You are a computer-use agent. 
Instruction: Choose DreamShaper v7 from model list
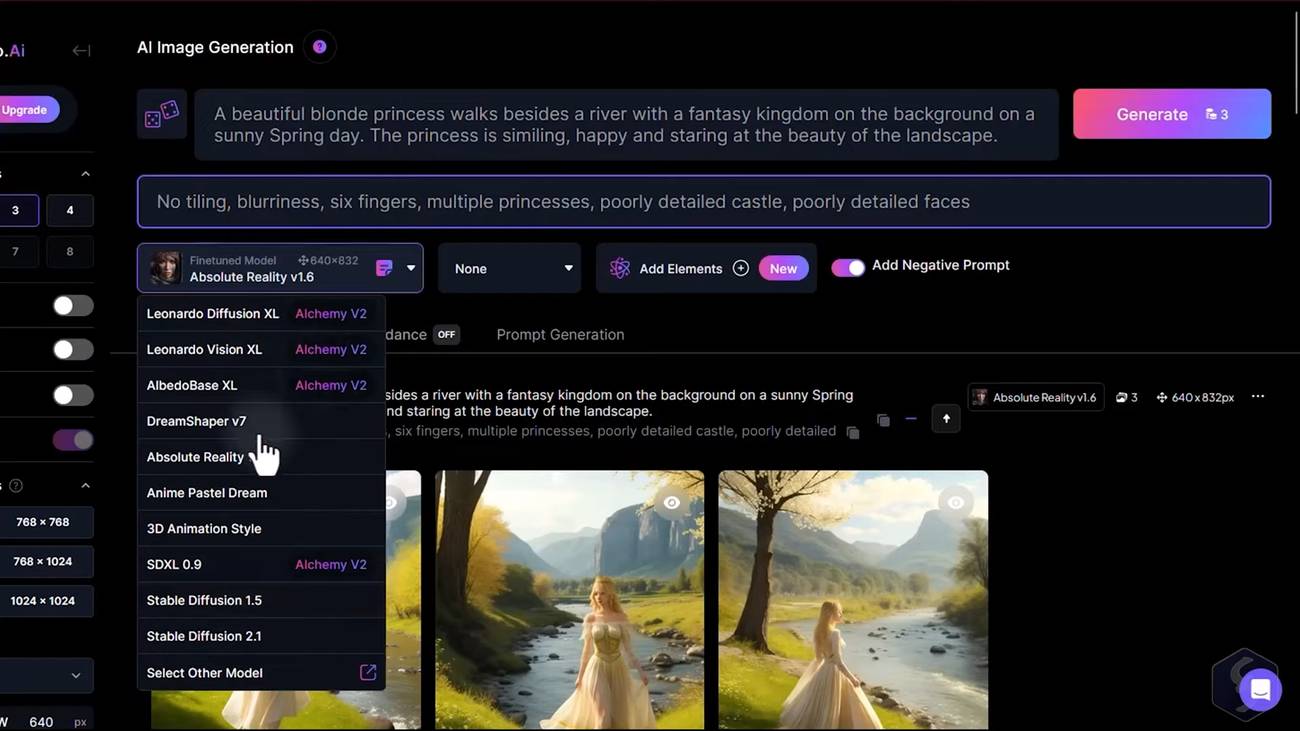(x=261, y=421)
